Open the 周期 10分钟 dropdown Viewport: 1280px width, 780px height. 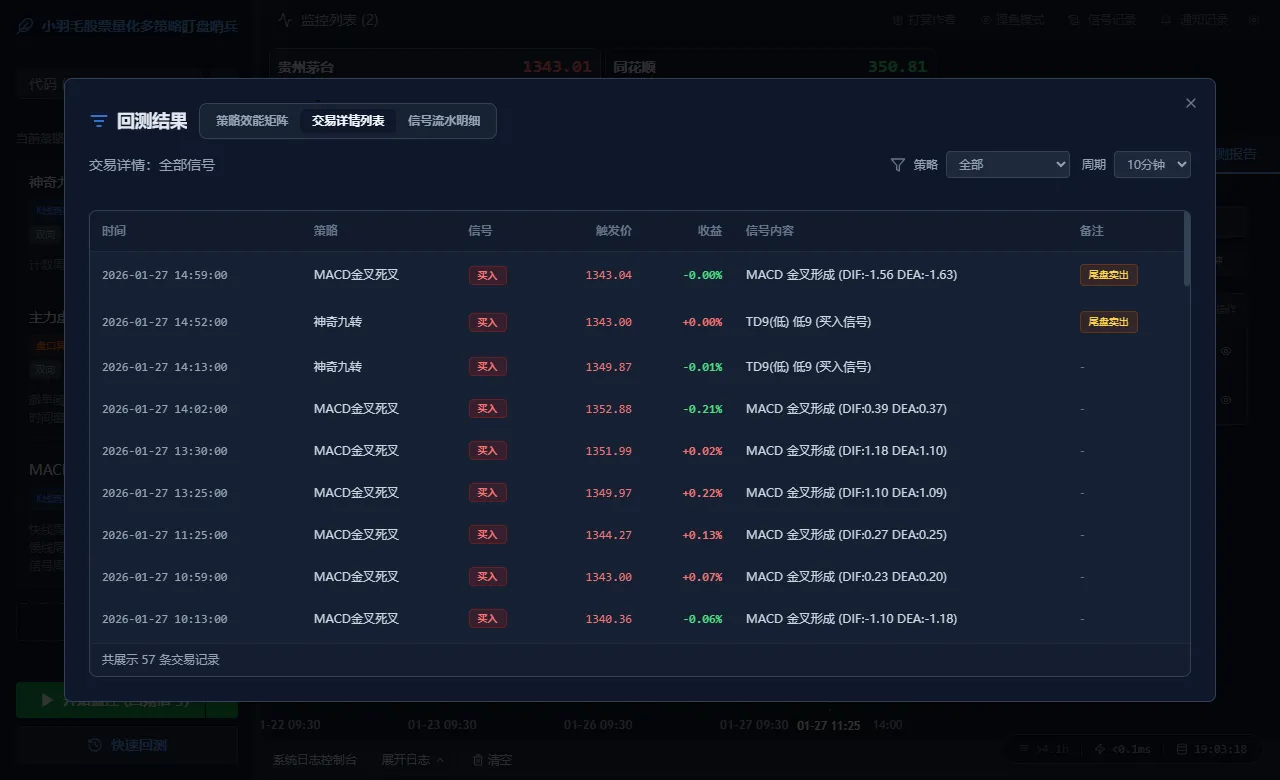point(1152,164)
